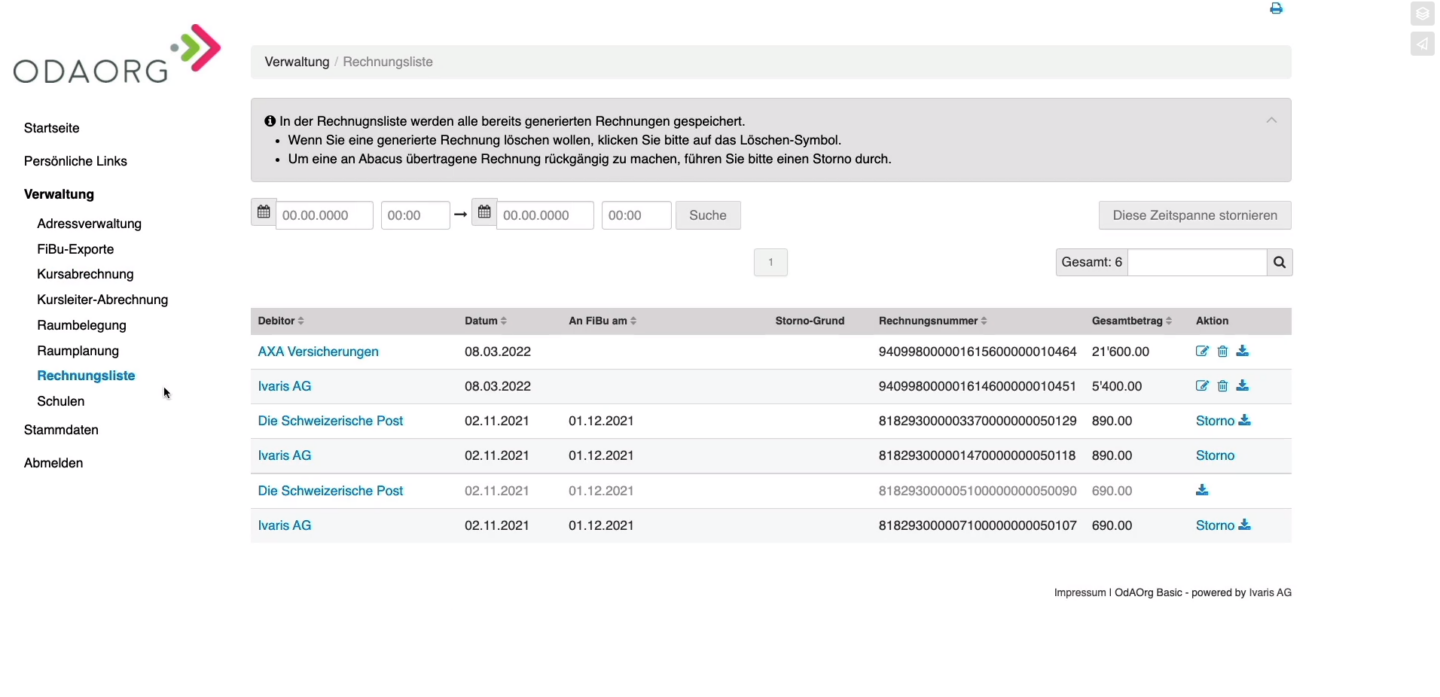Download the Ivaris AG invoice from 08.03.2022
Image resolution: width=1440 pixels, height=697 pixels.
coord(1242,385)
